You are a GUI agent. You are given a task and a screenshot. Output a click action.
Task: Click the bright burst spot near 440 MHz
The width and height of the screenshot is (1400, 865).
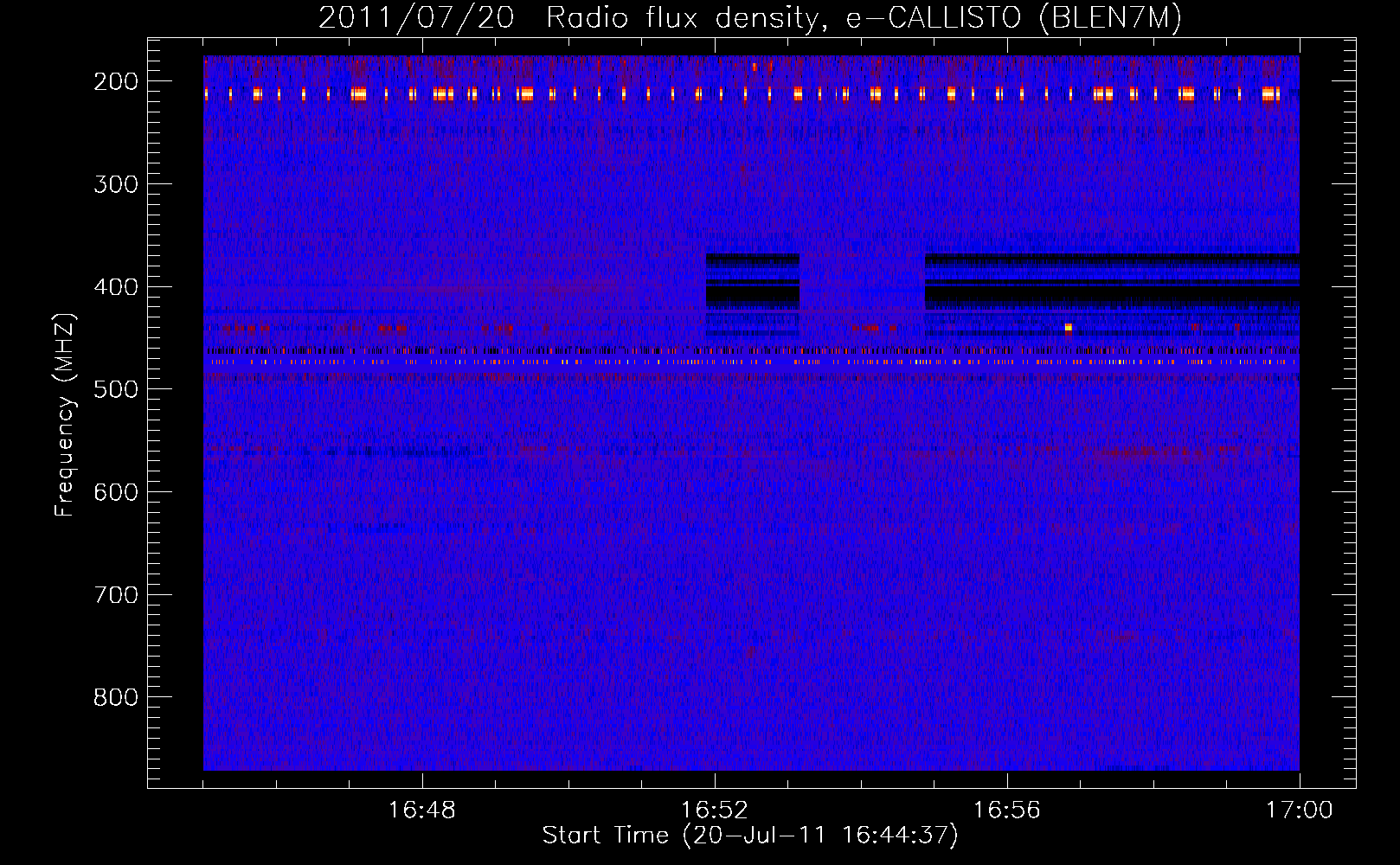click(1069, 328)
